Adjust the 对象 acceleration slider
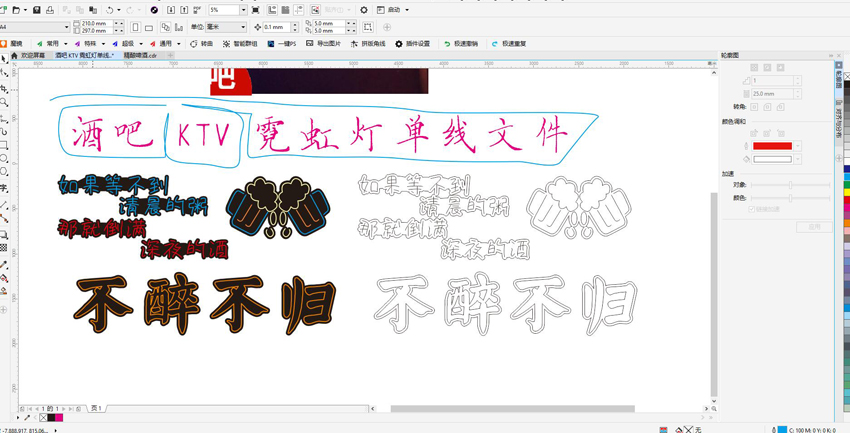 click(x=790, y=185)
